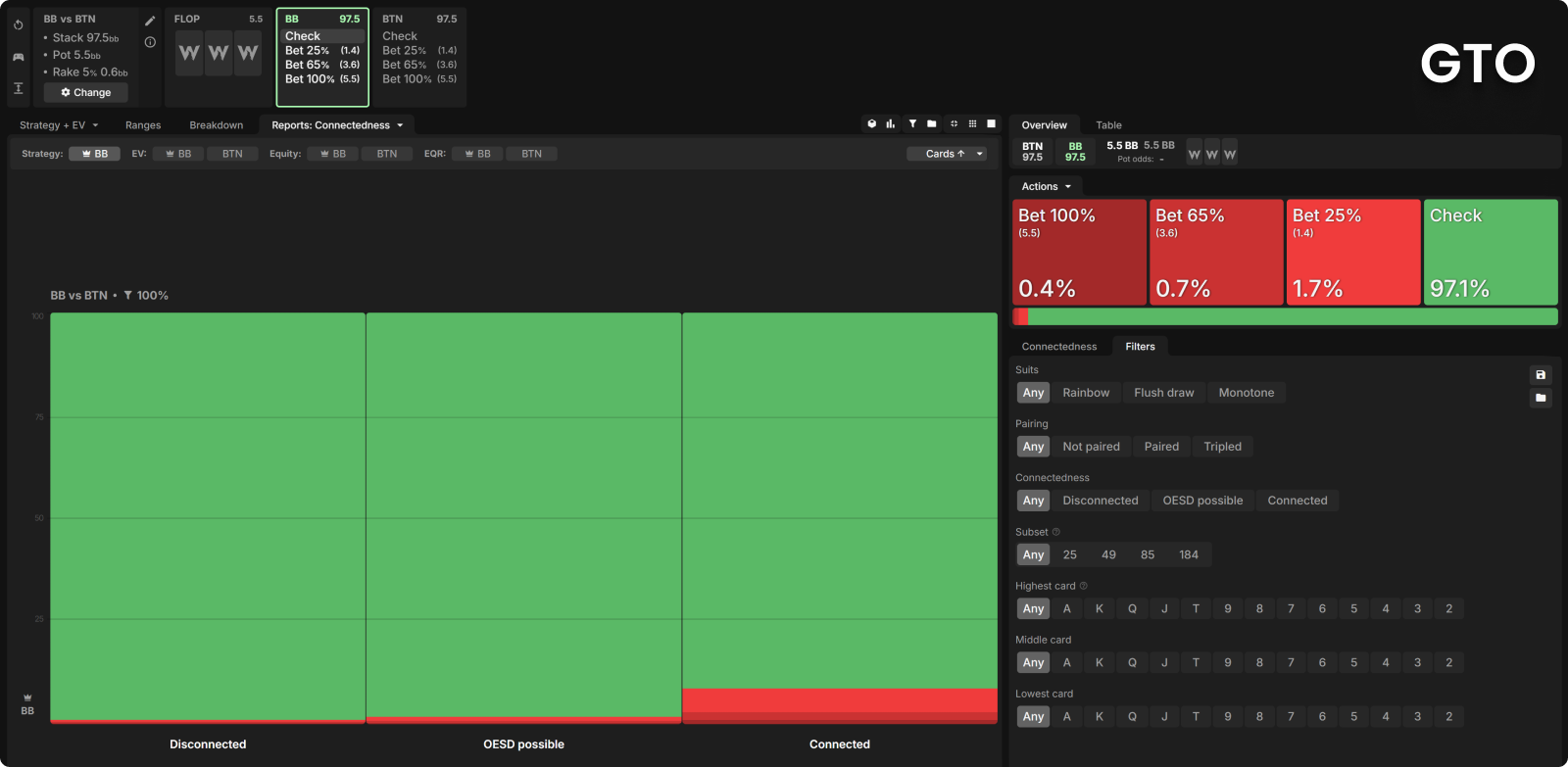Toggle Equity display for BB
The image size is (1568, 767).
[332, 154]
